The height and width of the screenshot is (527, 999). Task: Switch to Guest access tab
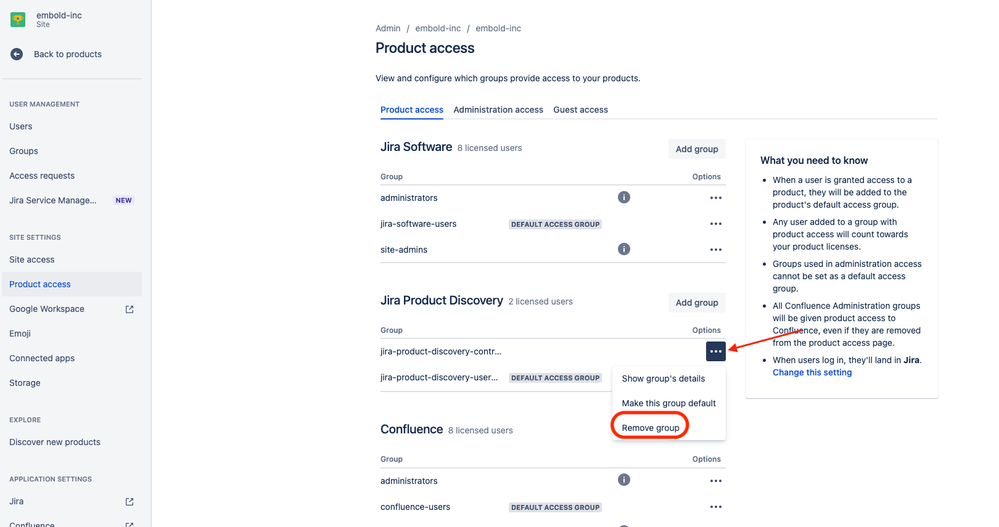580,110
